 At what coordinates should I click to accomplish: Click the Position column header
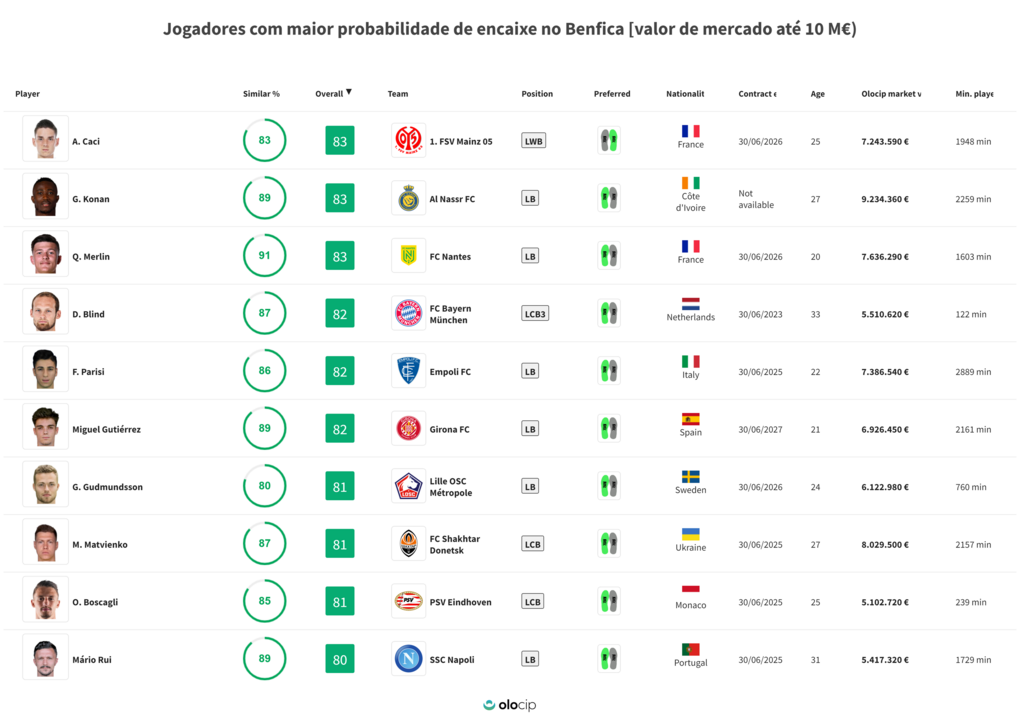point(537,94)
